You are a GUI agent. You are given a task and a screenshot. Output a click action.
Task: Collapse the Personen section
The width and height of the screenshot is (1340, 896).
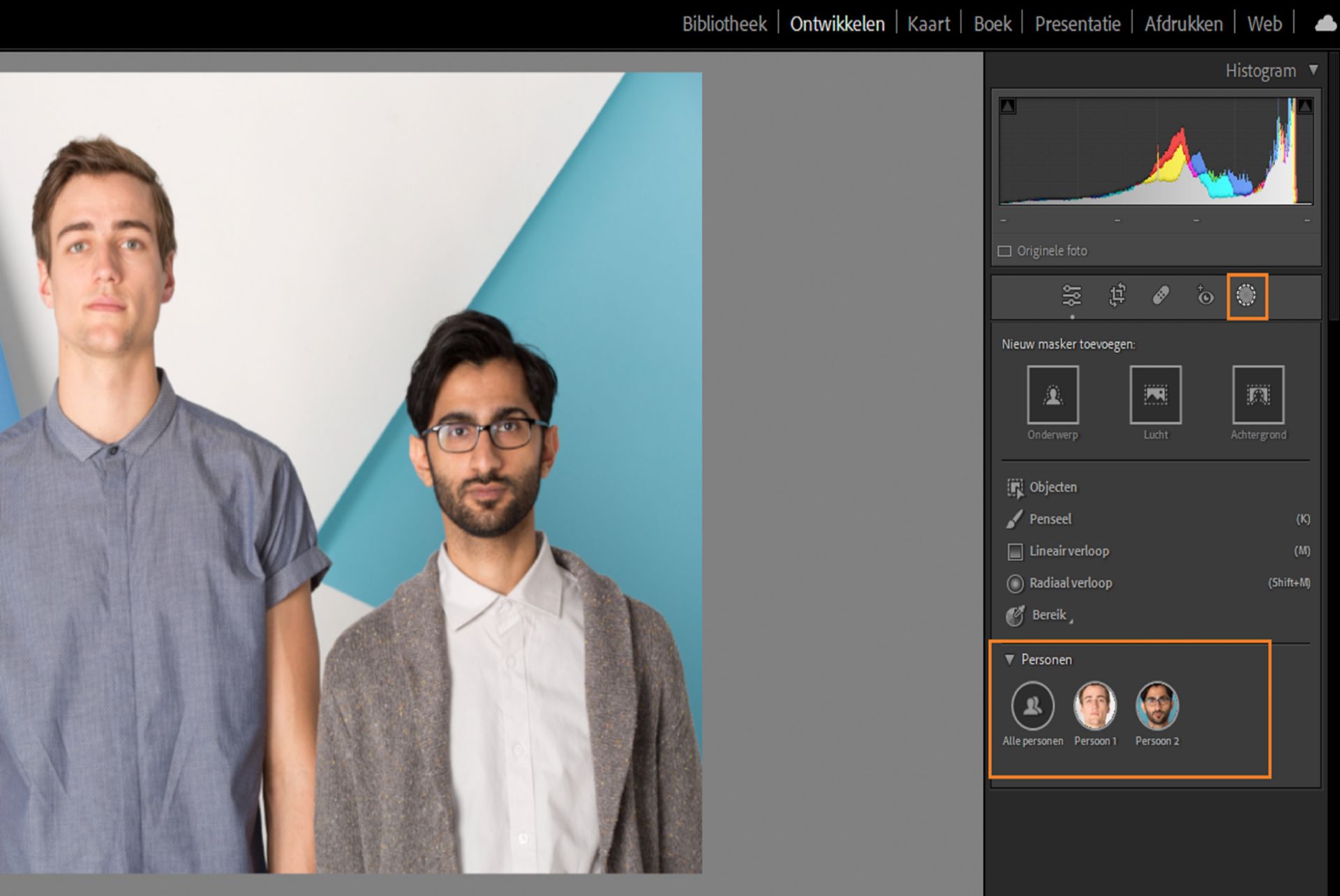[x=1009, y=659]
